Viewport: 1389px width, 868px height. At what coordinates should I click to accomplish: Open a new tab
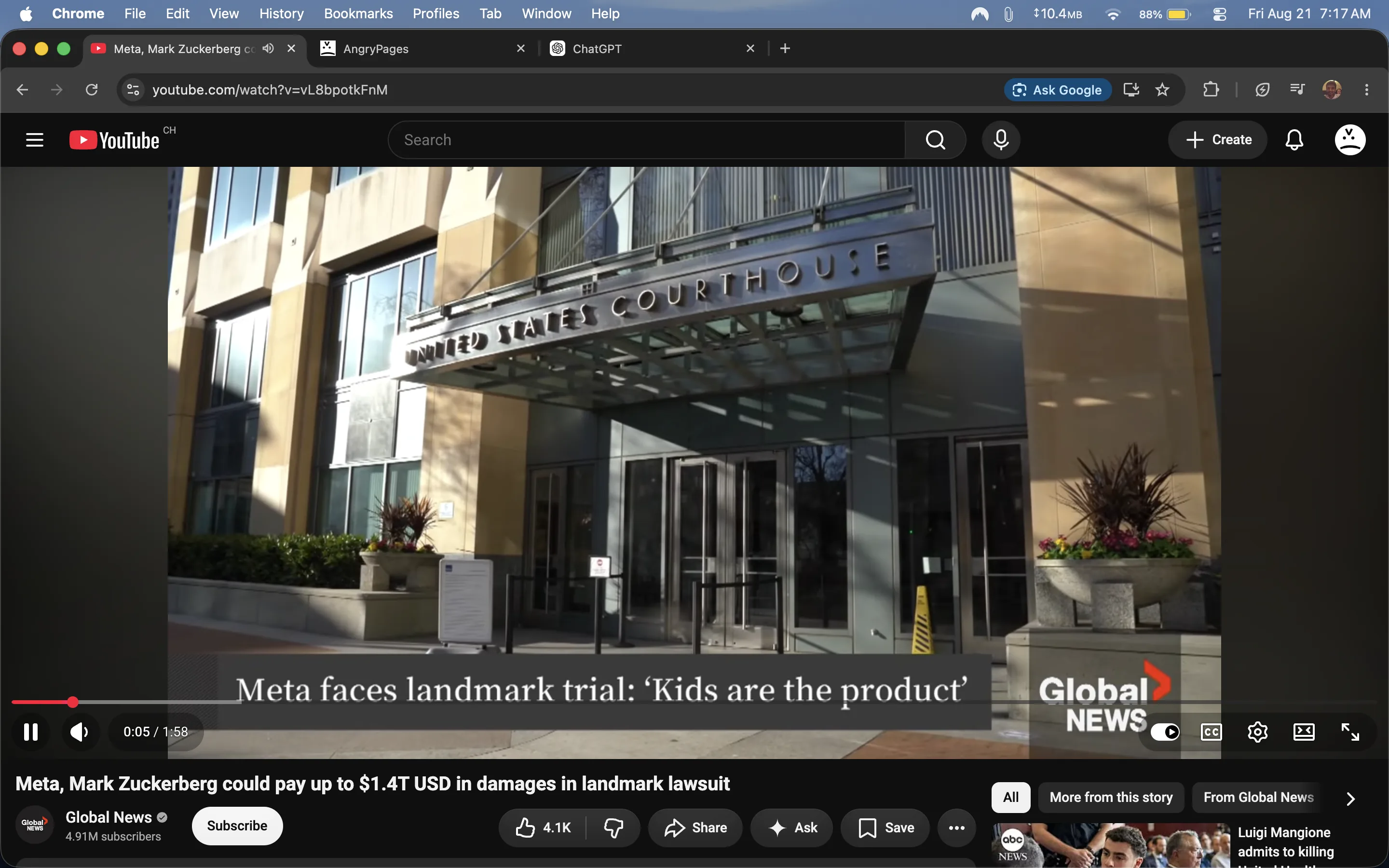(x=785, y=49)
